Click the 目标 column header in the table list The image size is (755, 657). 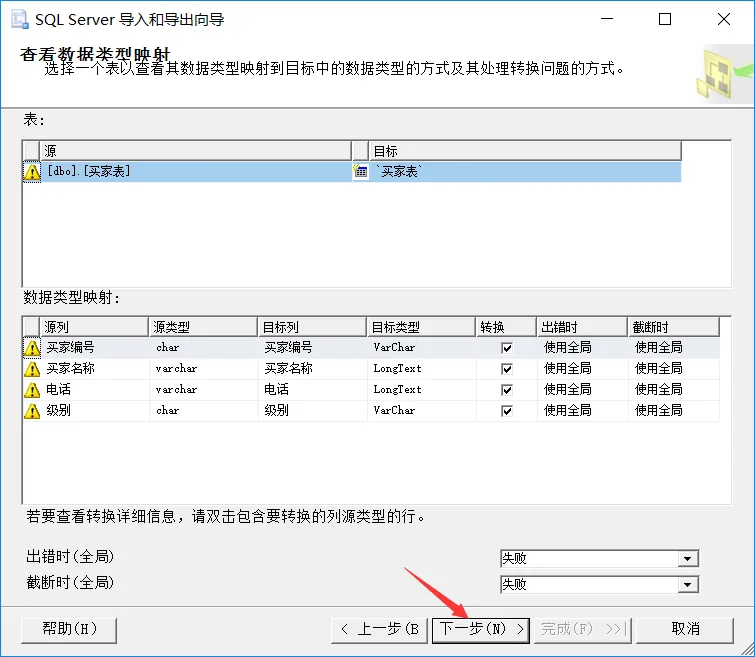coord(525,151)
